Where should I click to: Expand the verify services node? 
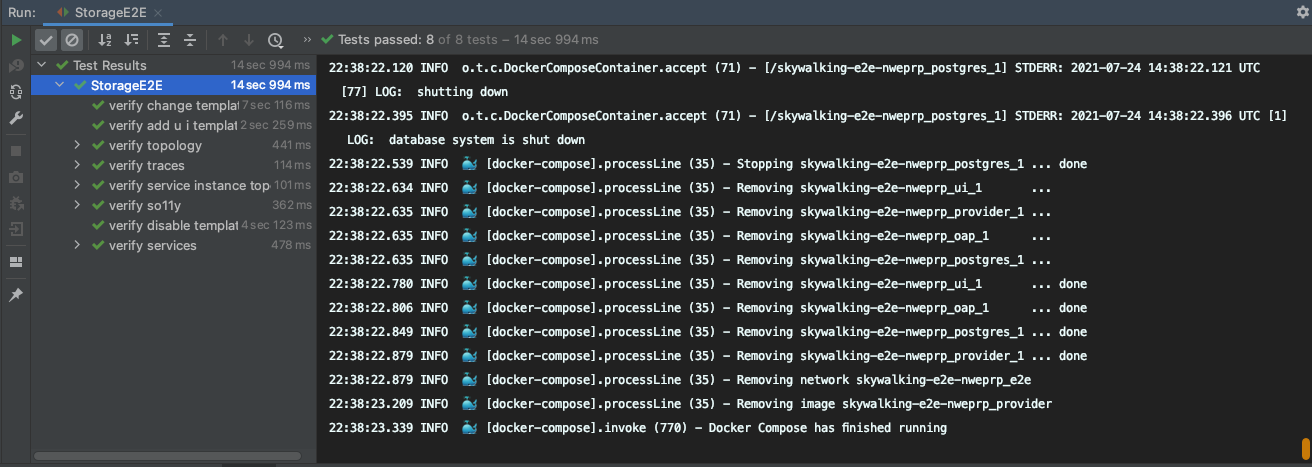pyautogui.click(x=78, y=245)
